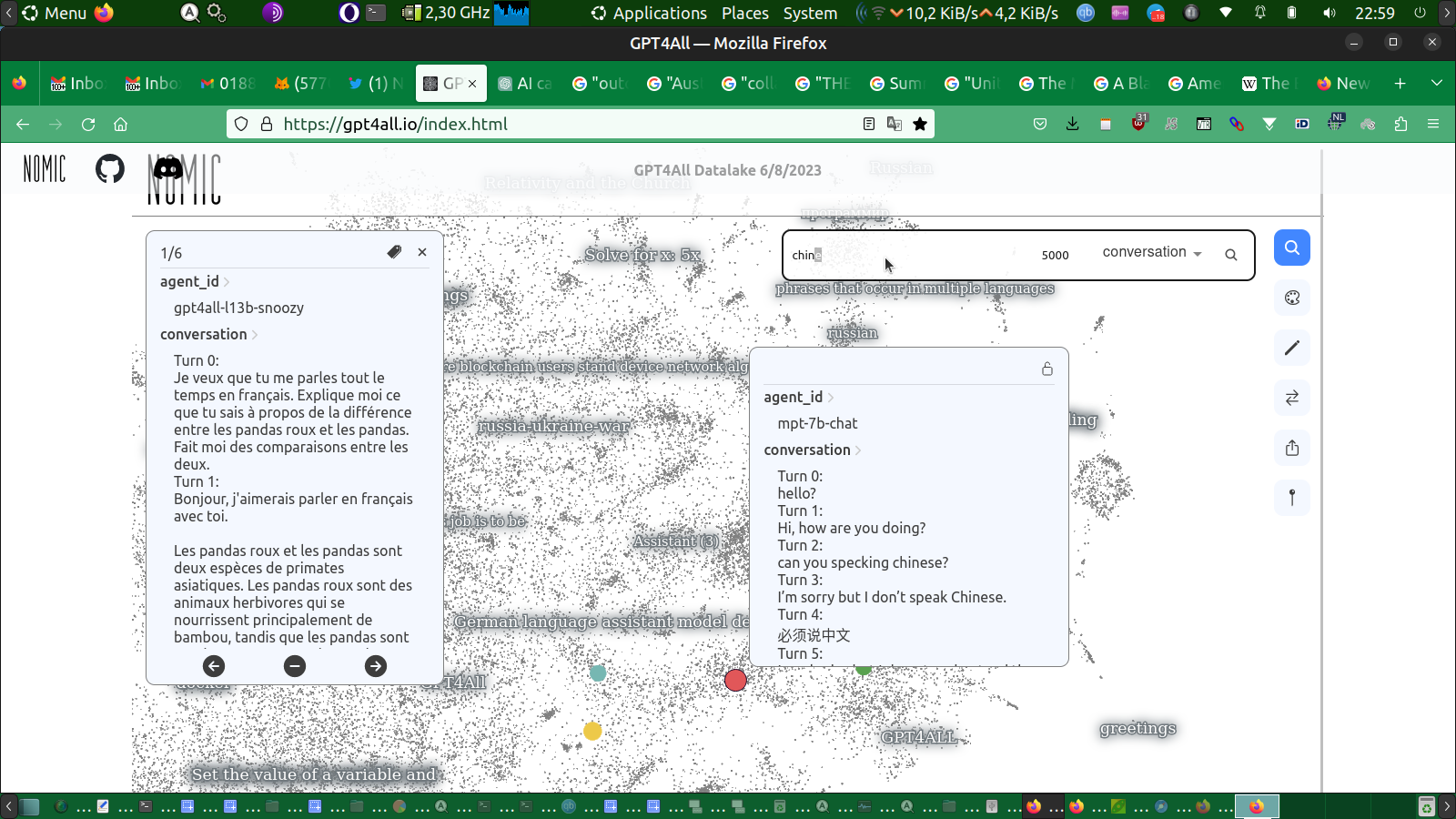This screenshot has width=1456, height=819.
Task: Toggle reader view in address bar
Action: click(x=869, y=124)
